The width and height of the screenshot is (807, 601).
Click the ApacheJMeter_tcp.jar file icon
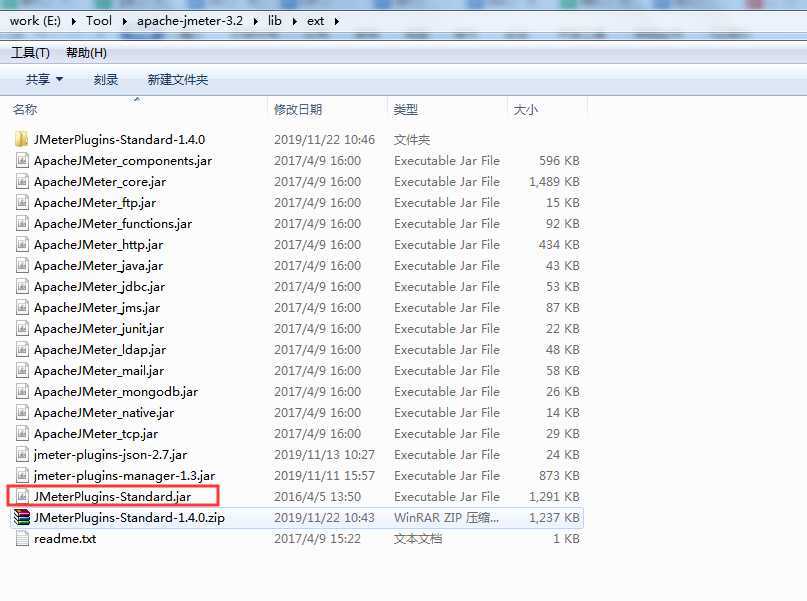(22, 434)
